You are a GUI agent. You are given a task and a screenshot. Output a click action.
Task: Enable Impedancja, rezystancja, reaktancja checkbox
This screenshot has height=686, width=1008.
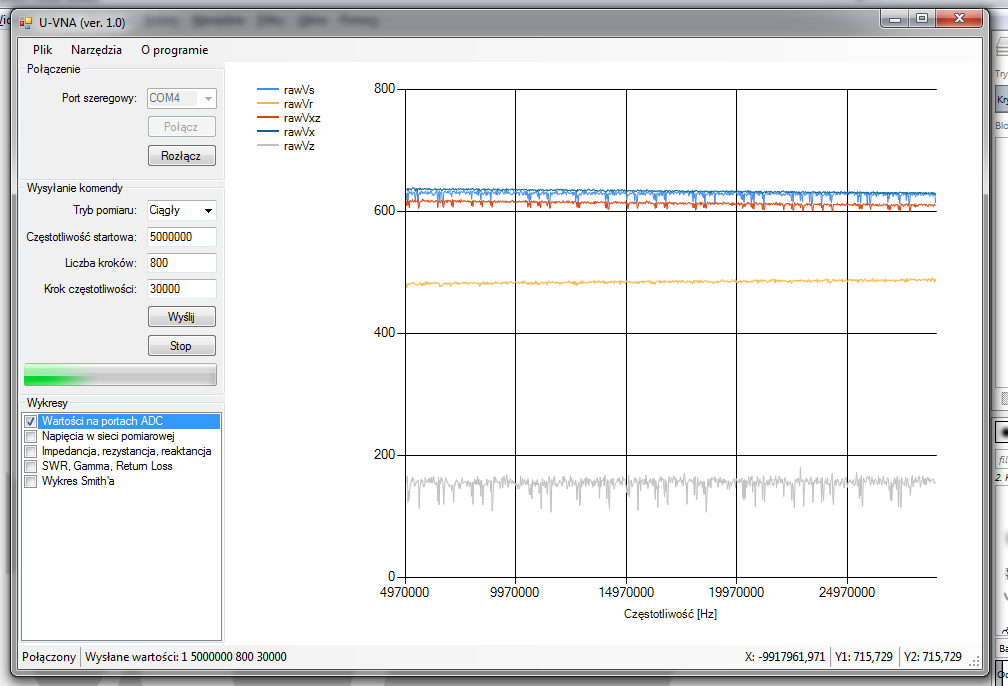[x=30, y=452]
